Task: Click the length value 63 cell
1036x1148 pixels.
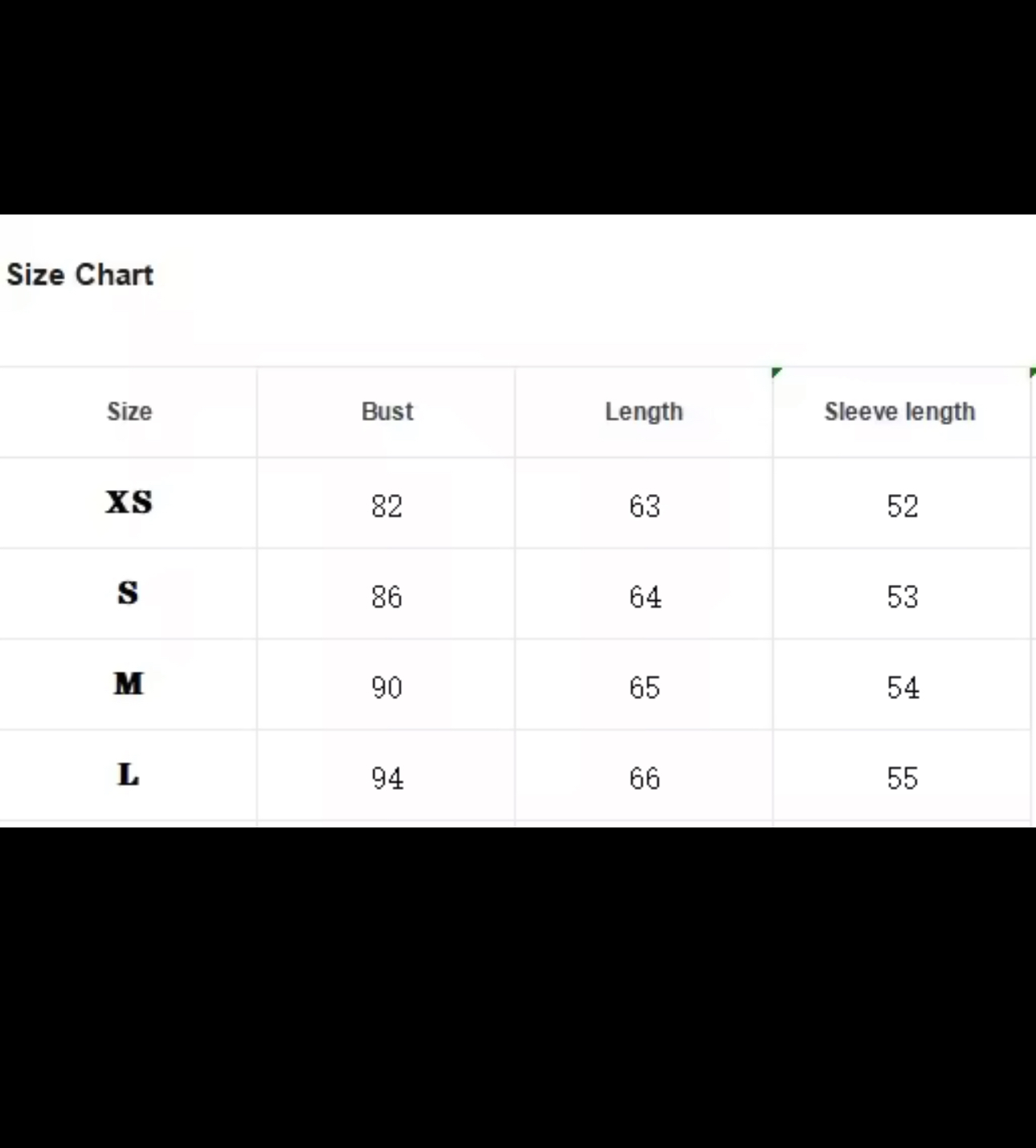Action: (x=645, y=506)
